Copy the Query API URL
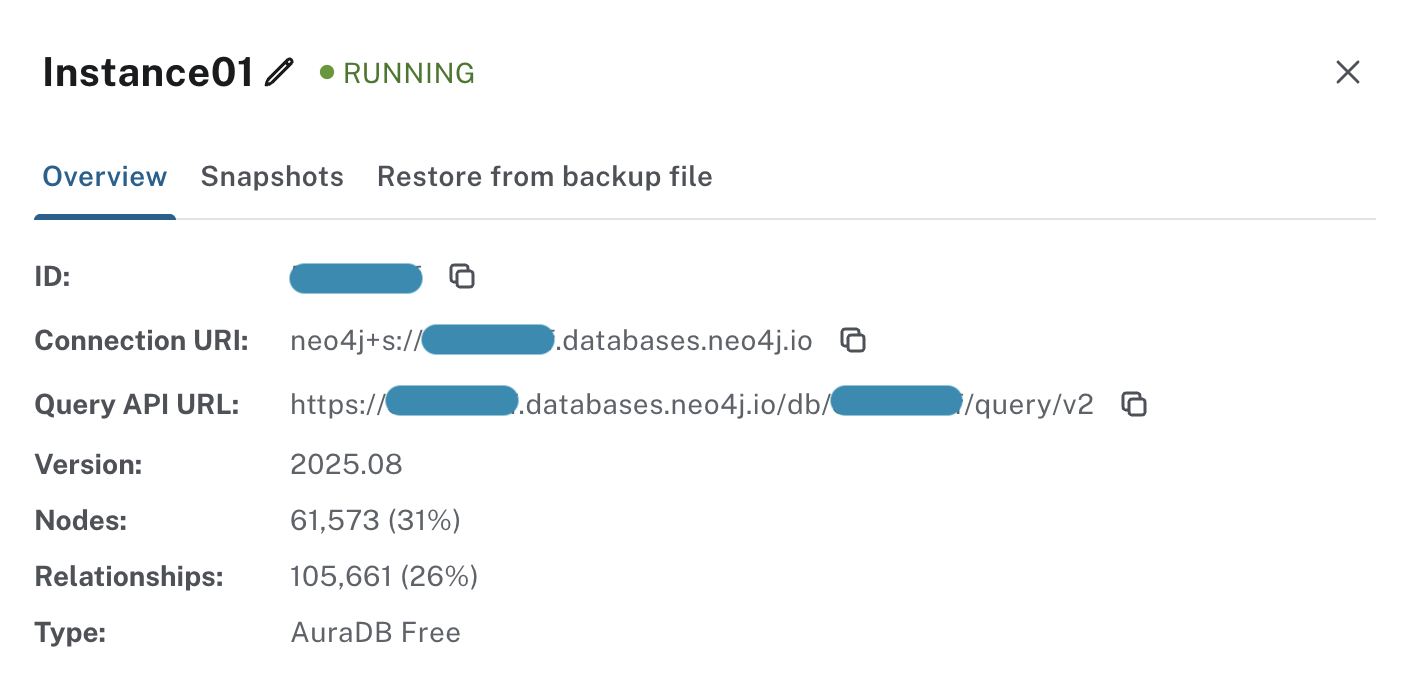This screenshot has height=696, width=1406. pyautogui.click(x=1133, y=405)
